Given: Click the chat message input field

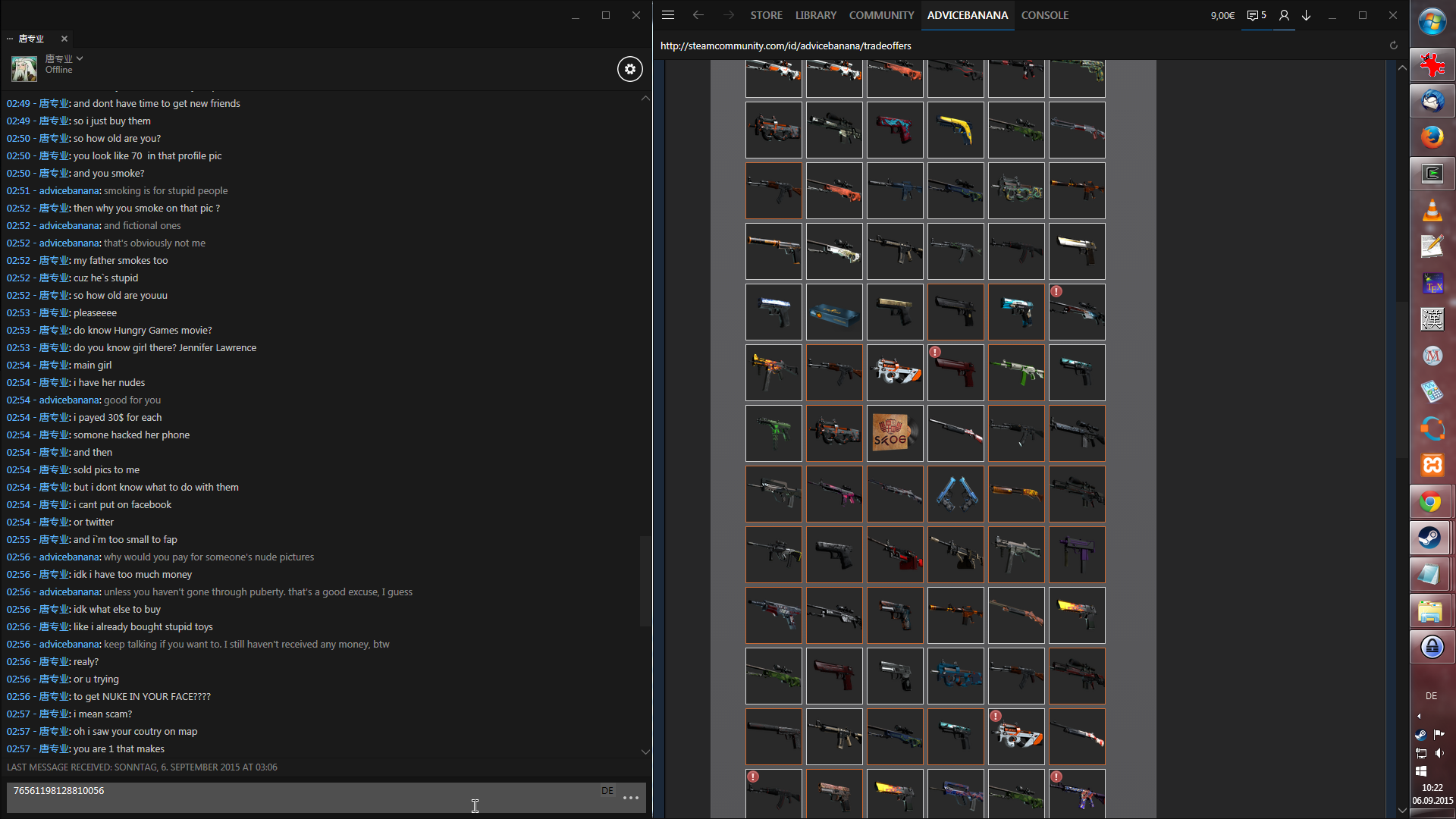Looking at the screenshot, I should coord(303,798).
